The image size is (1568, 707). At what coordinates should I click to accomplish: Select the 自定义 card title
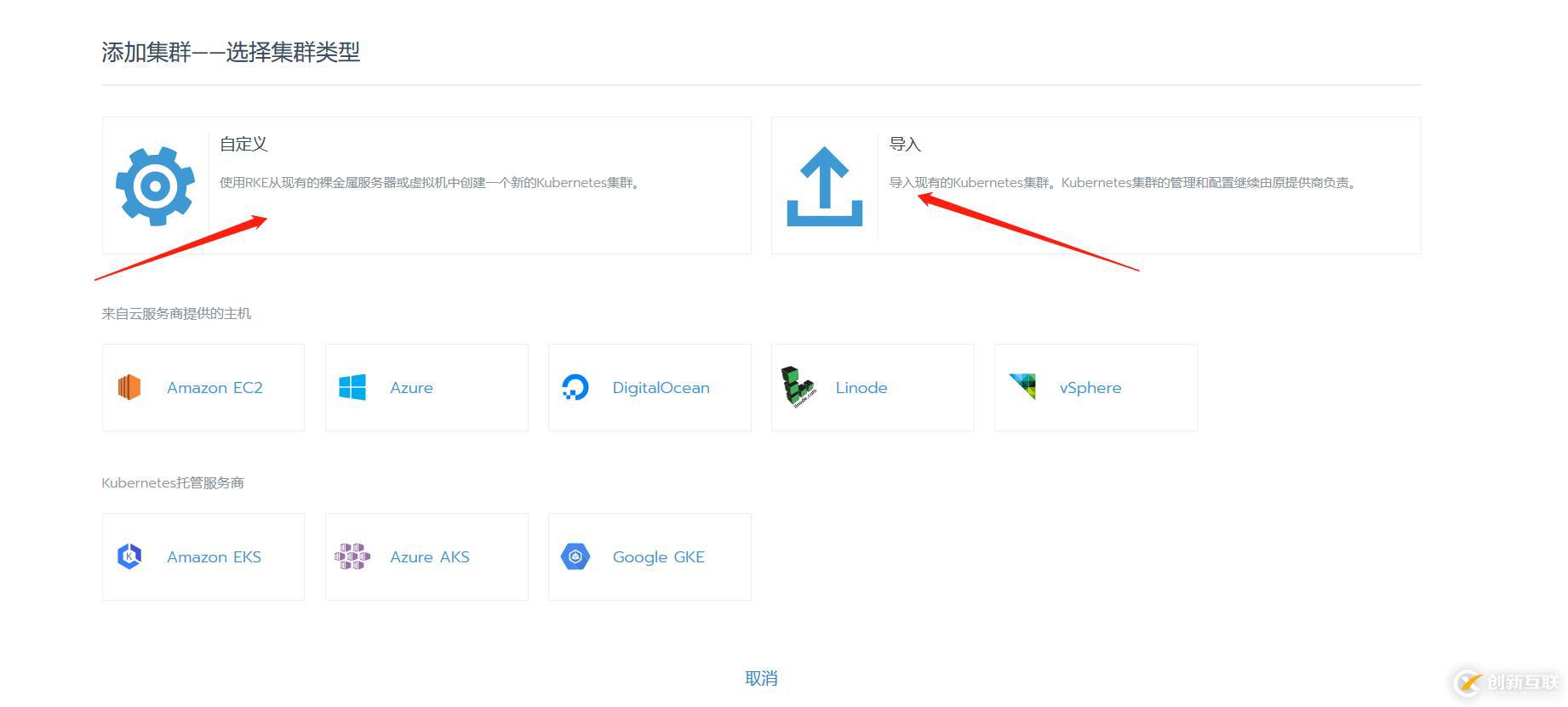tap(243, 144)
